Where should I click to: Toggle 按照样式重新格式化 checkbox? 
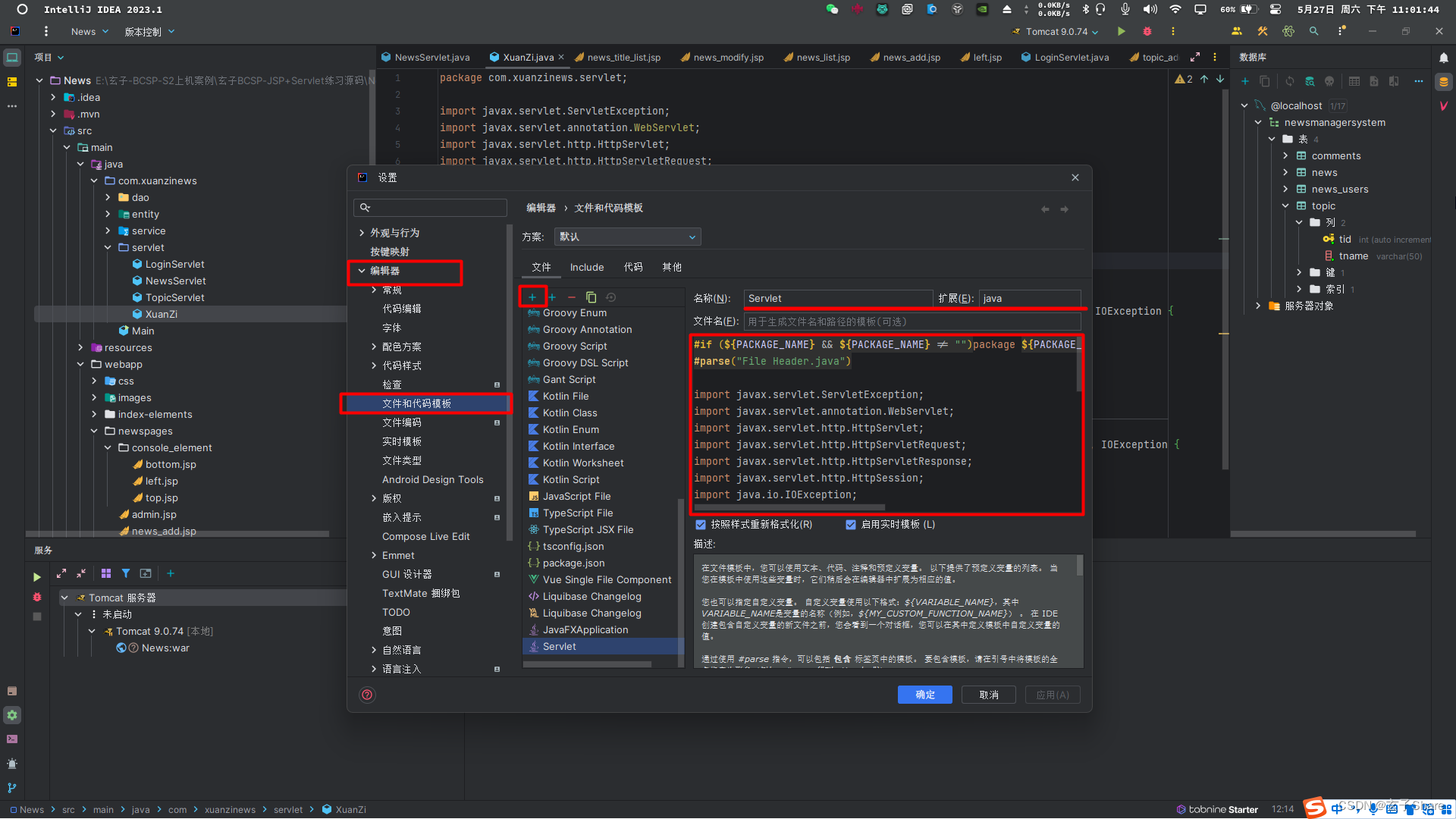701,525
